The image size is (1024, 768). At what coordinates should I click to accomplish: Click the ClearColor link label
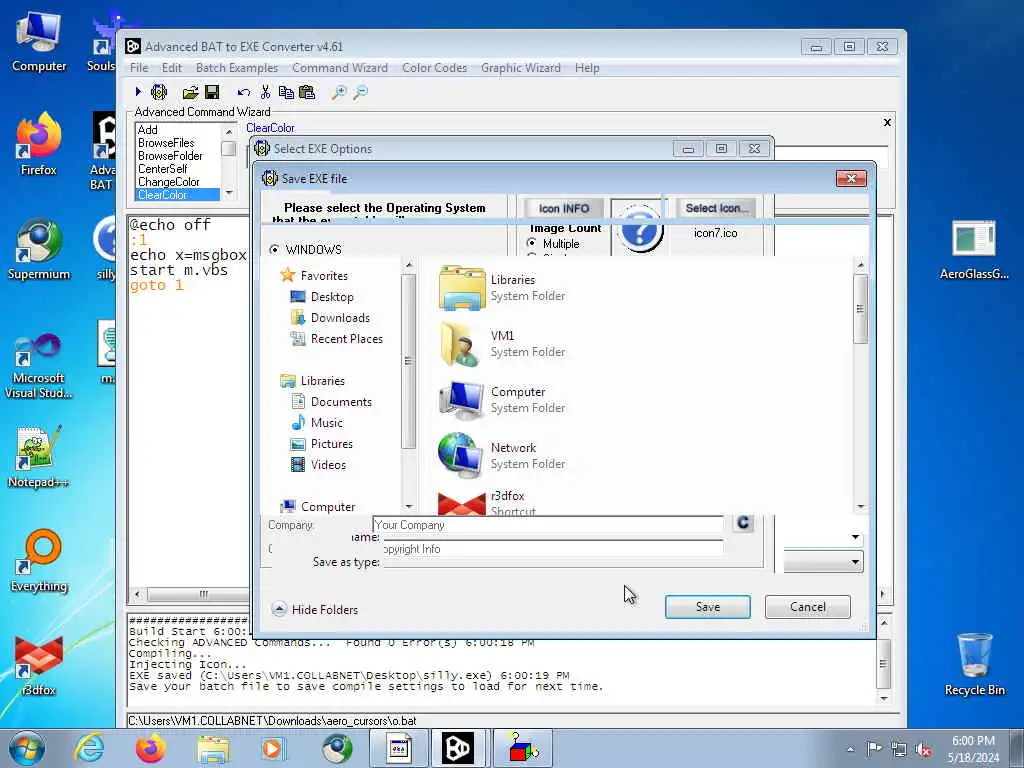pyautogui.click(x=270, y=128)
